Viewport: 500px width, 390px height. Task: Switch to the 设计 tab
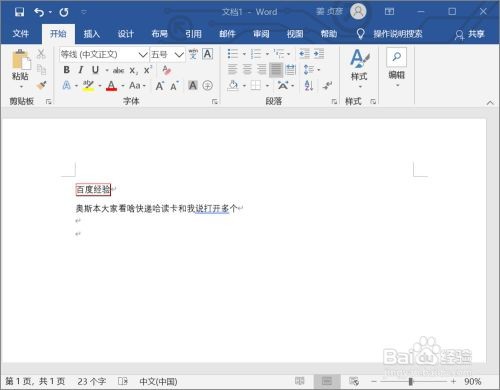[126, 34]
